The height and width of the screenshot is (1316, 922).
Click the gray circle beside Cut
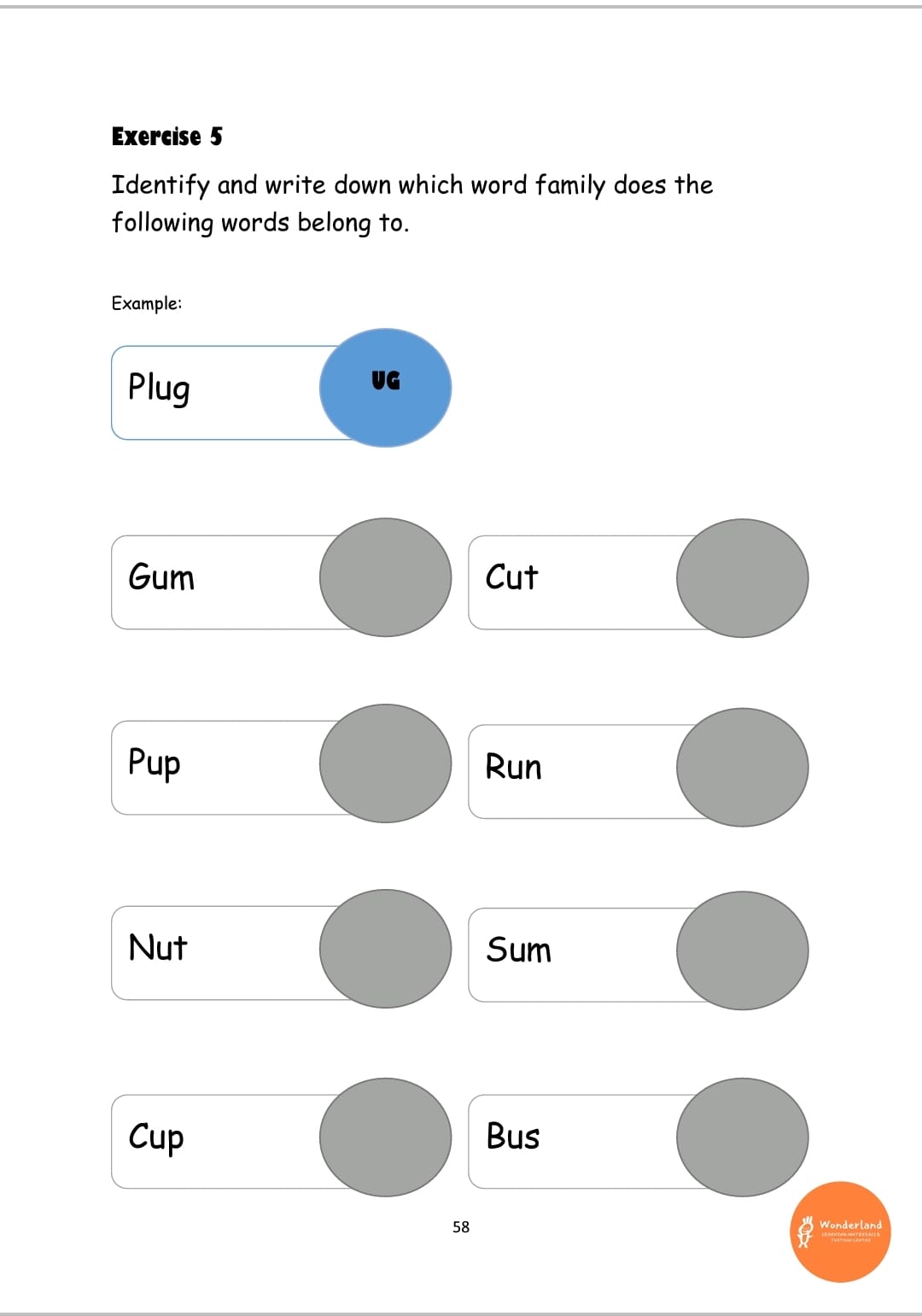tap(742, 578)
